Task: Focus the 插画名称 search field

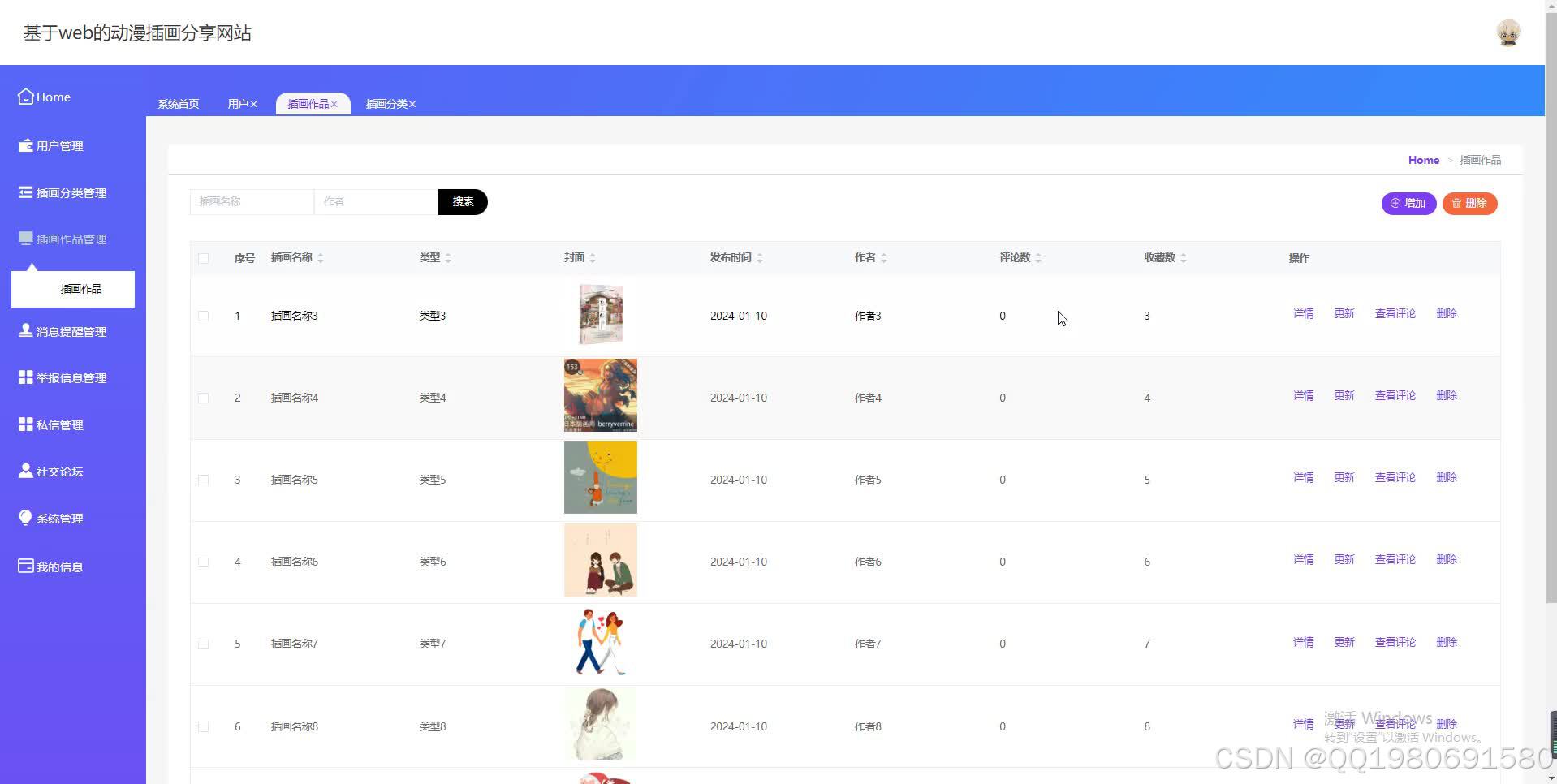Action: coord(252,202)
